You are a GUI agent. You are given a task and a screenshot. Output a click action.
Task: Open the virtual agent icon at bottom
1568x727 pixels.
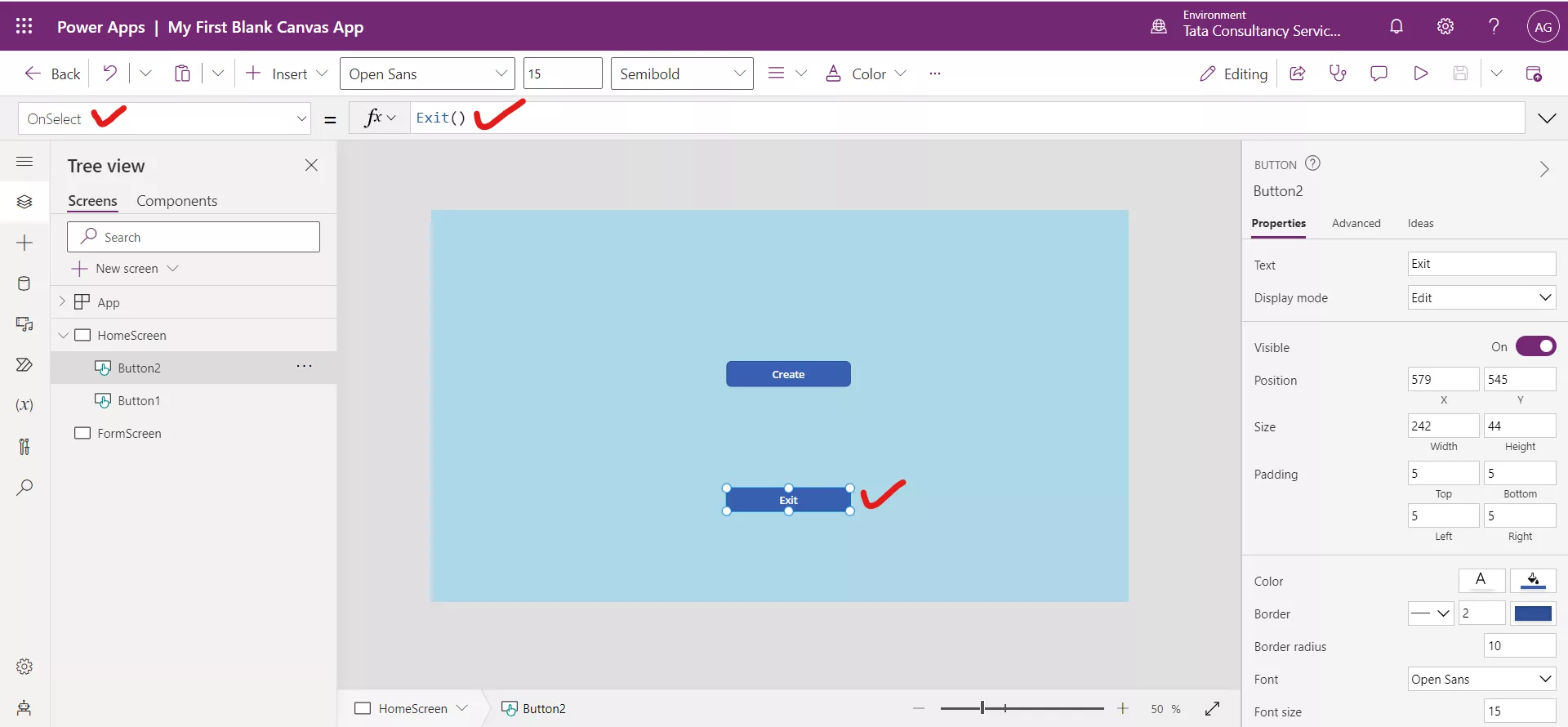pyautogui.click(x=24, y=707)
